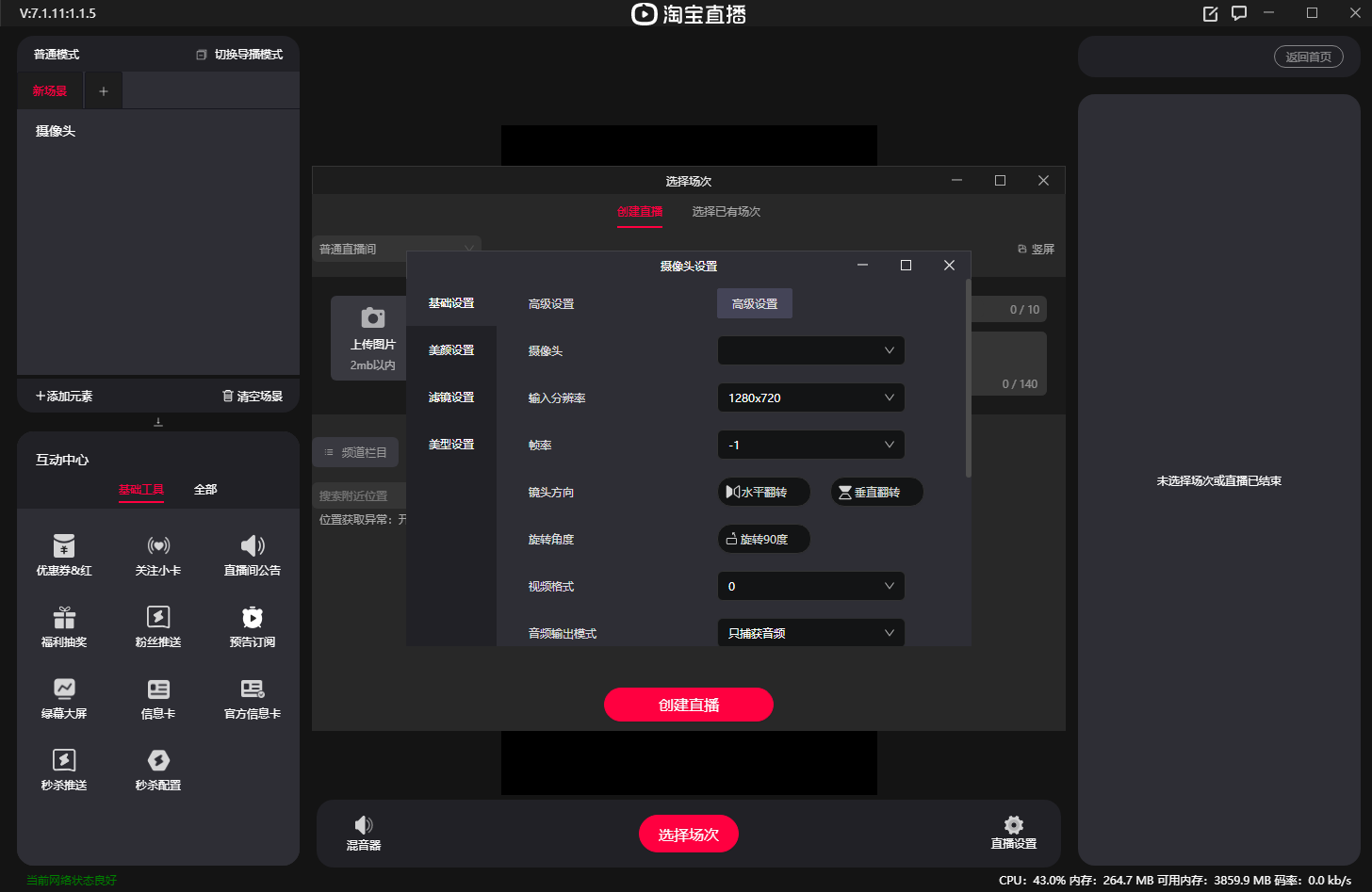Open the 秒杀配置 flash sale config
This screenshot has width=1372, height=892.
pyautogui.click(x=158, y=770)
